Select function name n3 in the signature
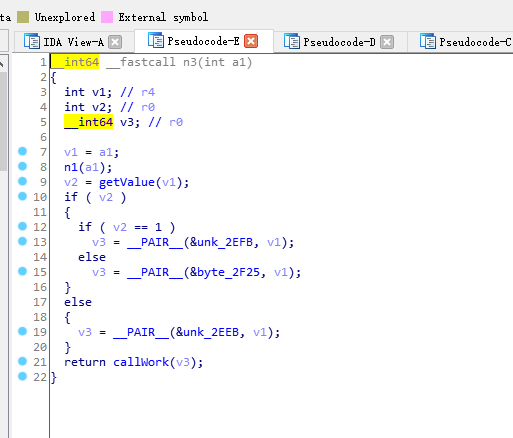The height and width of the screenshot is (438, 513). pyautogui.click(x=190, y=62)
